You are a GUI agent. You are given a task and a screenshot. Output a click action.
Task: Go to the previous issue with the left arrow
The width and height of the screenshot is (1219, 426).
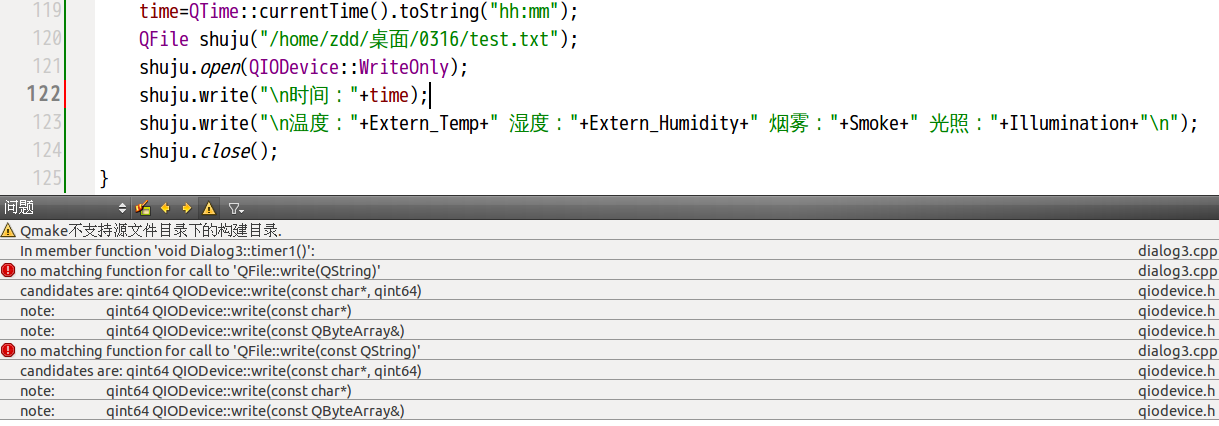click(165, 208)
